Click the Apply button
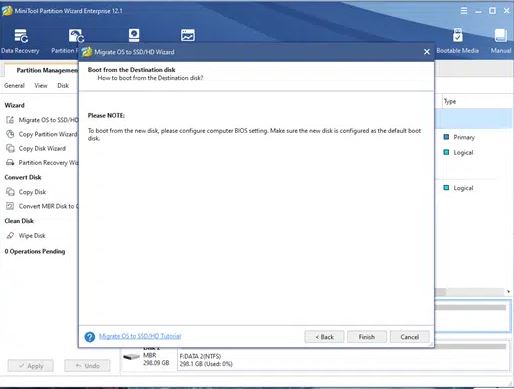 pos(31,366)
